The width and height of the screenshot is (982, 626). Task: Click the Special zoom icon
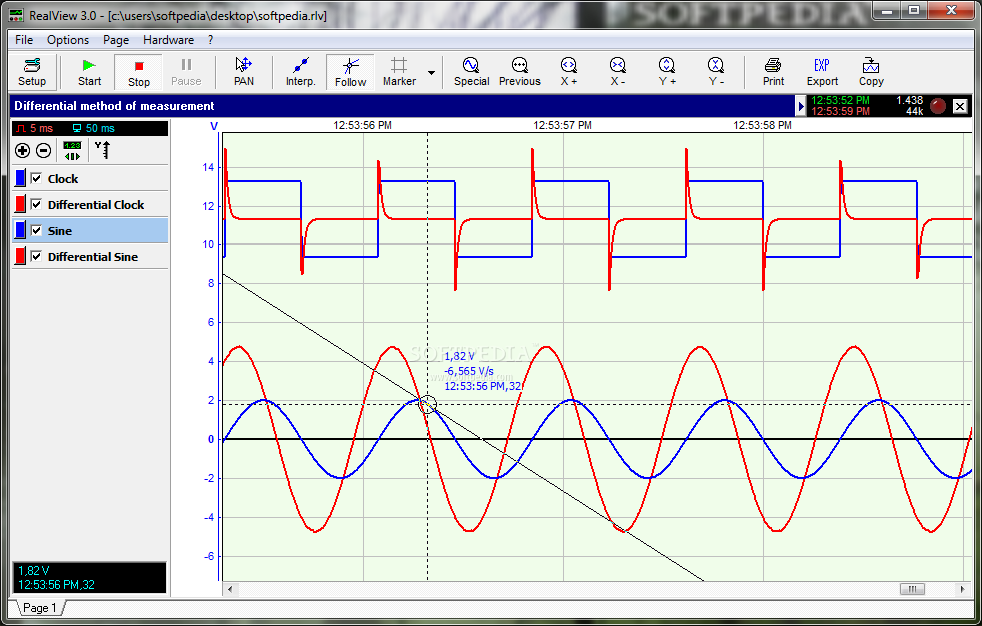coord(471,72)
